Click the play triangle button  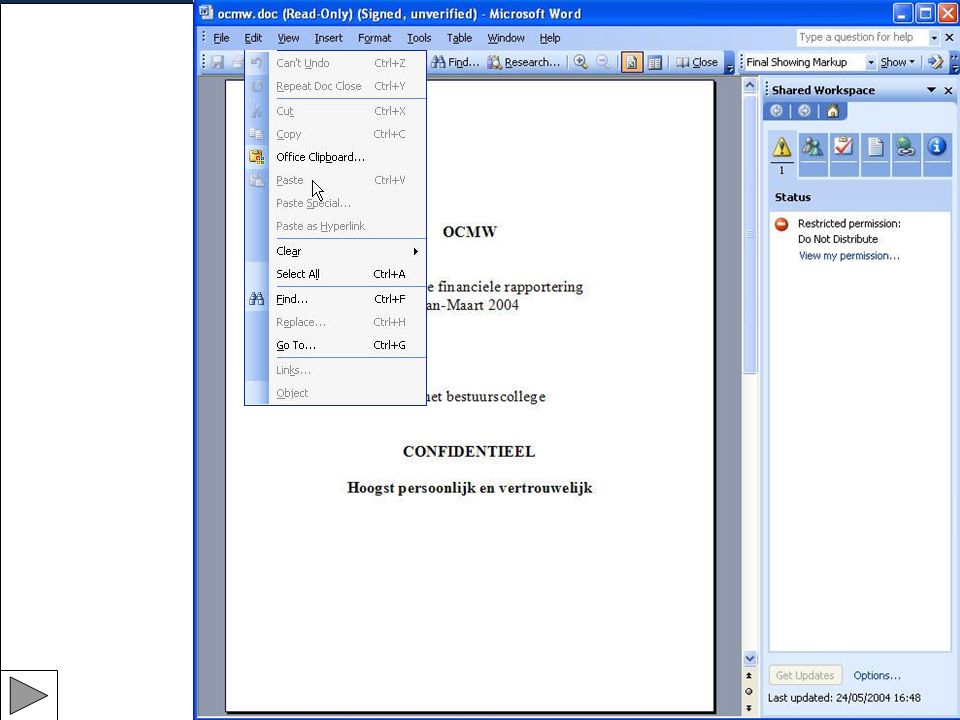29,696
